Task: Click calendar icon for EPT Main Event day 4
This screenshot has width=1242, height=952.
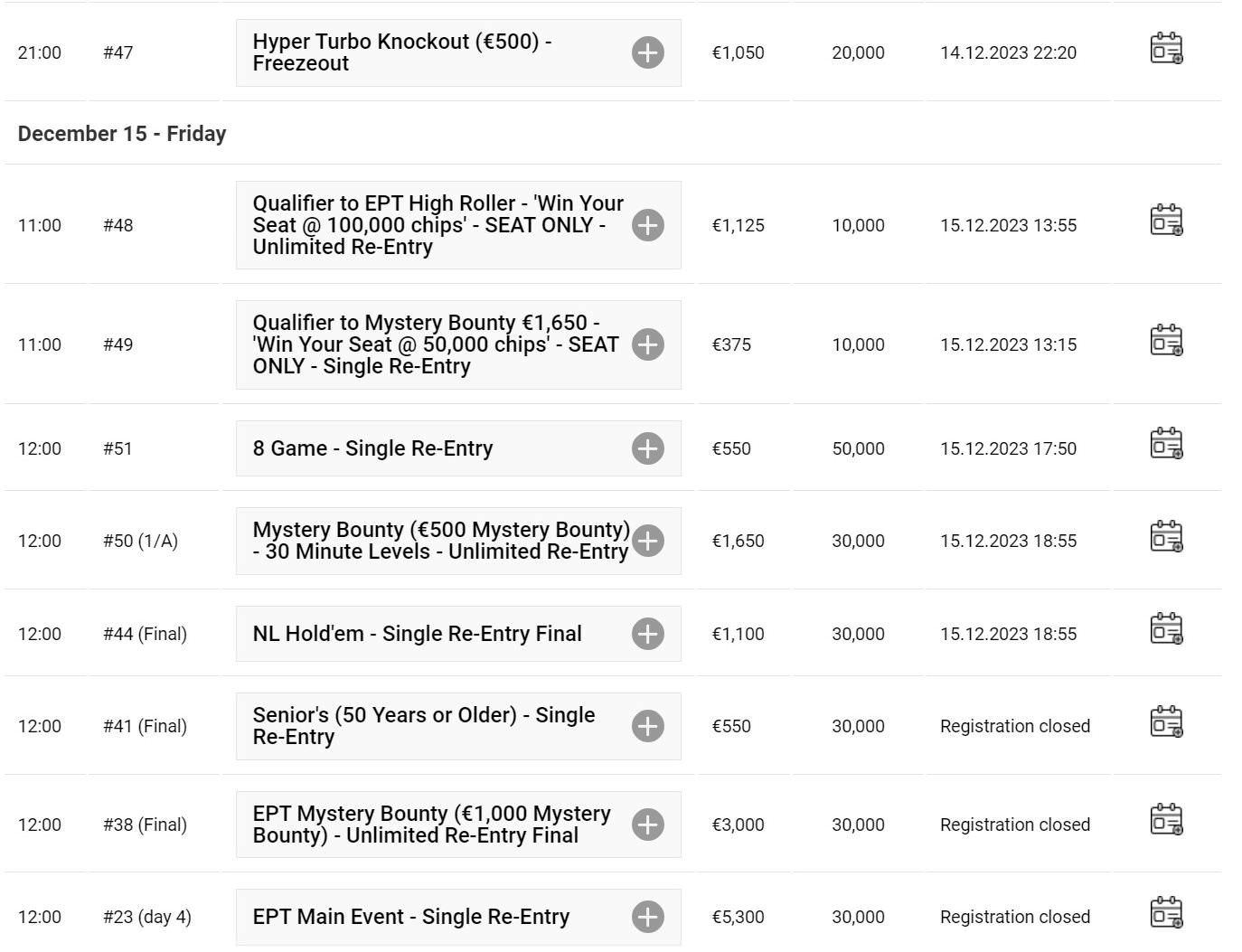Action: [1166, 913]
